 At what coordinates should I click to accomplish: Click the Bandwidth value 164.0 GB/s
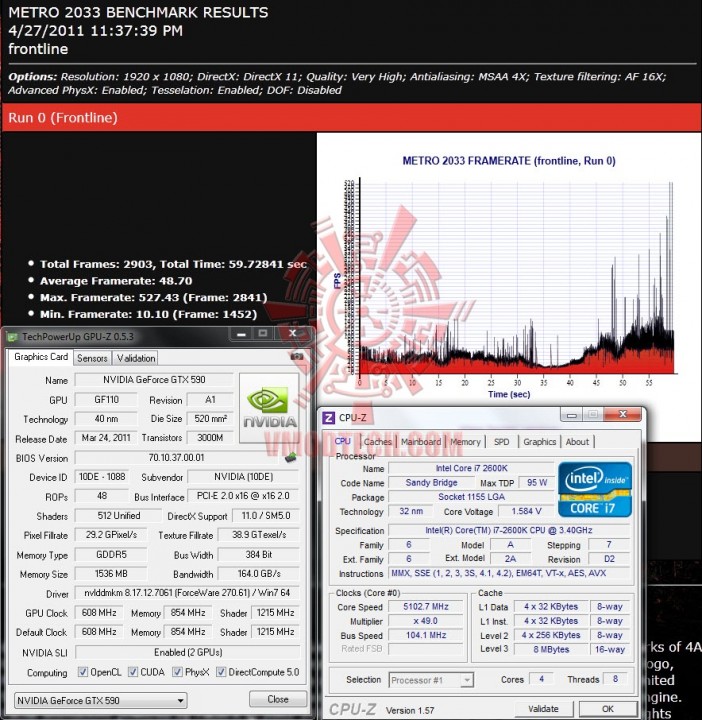click(258, 574)
